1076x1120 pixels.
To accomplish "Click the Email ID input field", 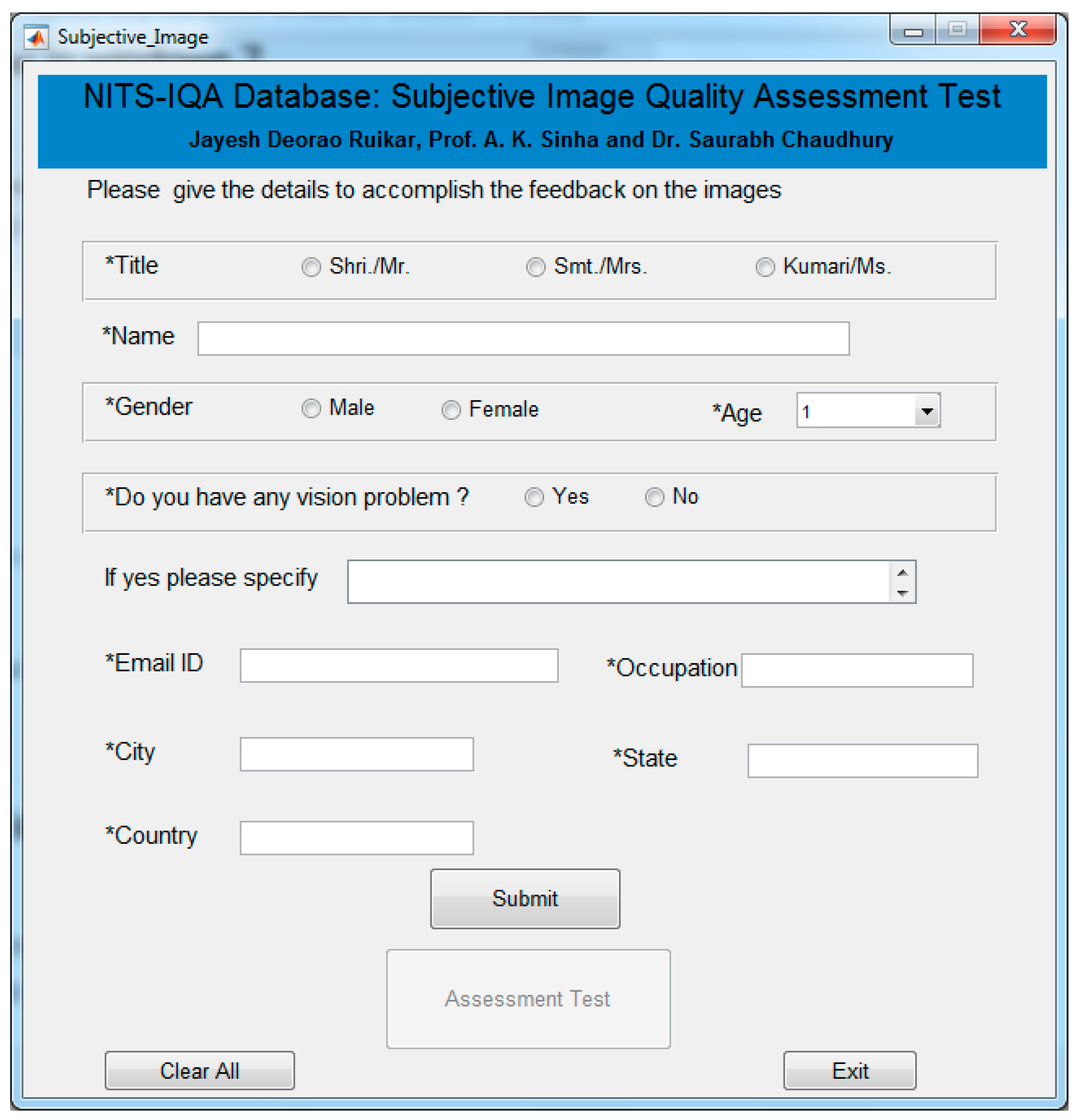I will coord(398,665).
